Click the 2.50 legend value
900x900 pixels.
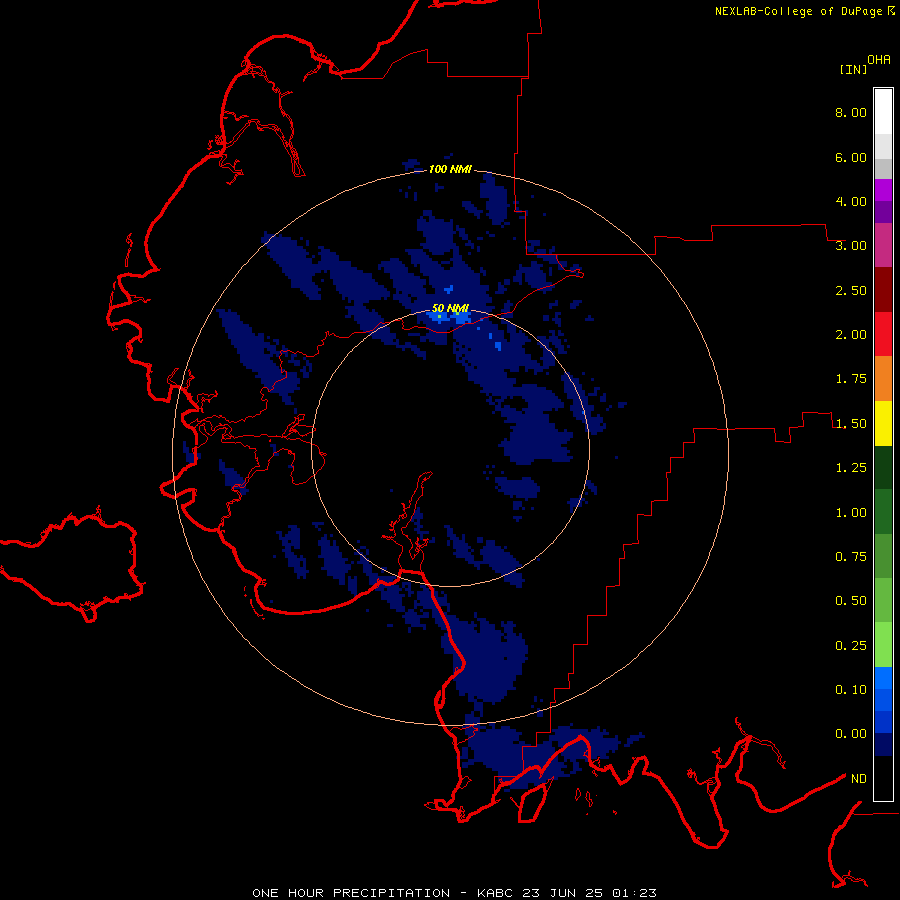851,290
